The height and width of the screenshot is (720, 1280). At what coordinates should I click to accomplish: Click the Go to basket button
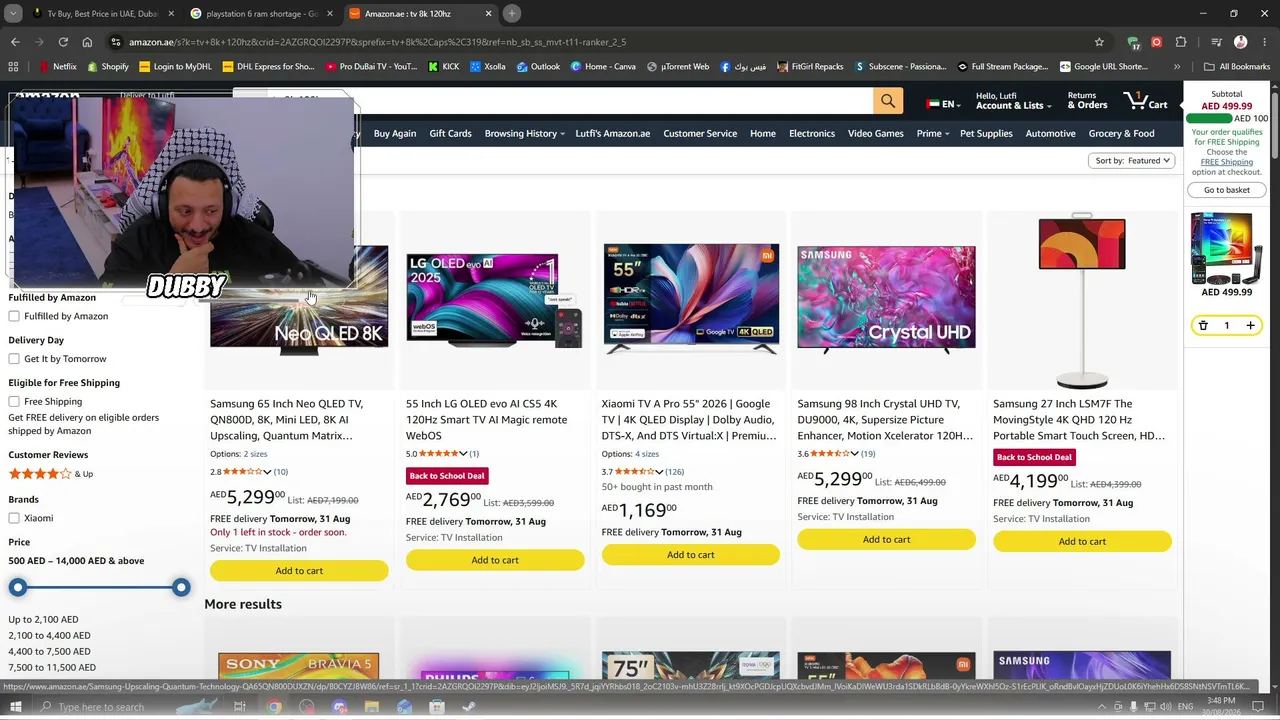1226,190
